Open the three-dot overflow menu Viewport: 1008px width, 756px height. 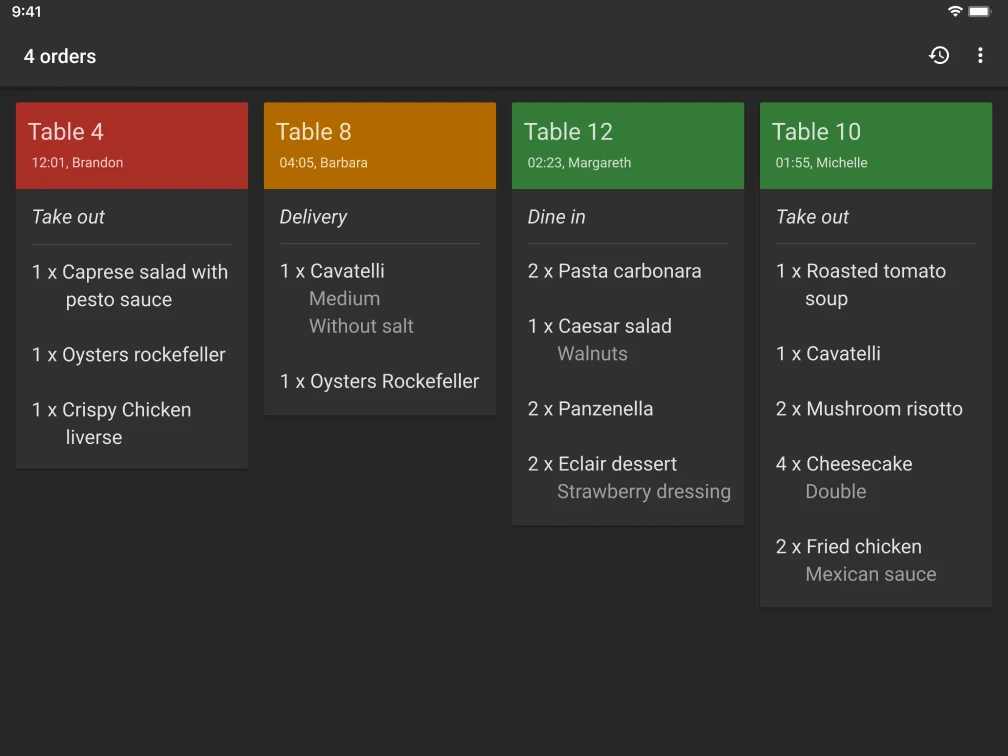pos(980,56)
